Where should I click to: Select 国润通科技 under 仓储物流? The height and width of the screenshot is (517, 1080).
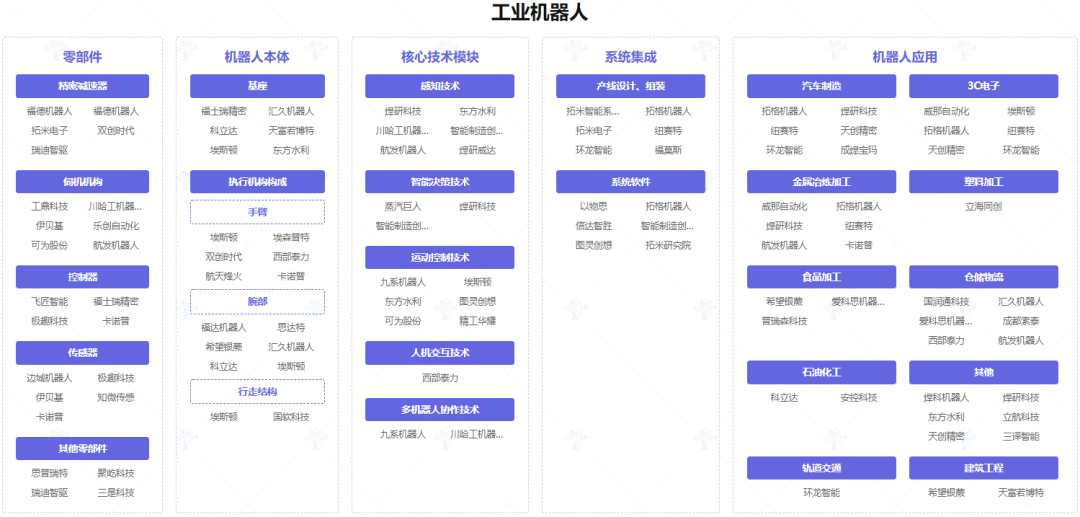[x=946, y=302]
